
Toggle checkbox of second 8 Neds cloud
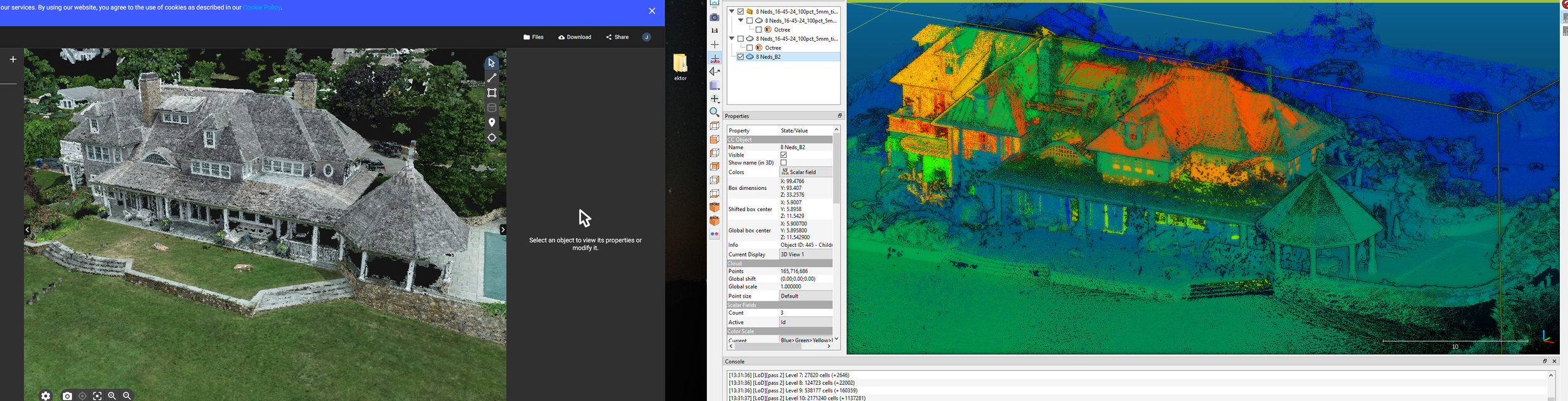tap(741, 39)
